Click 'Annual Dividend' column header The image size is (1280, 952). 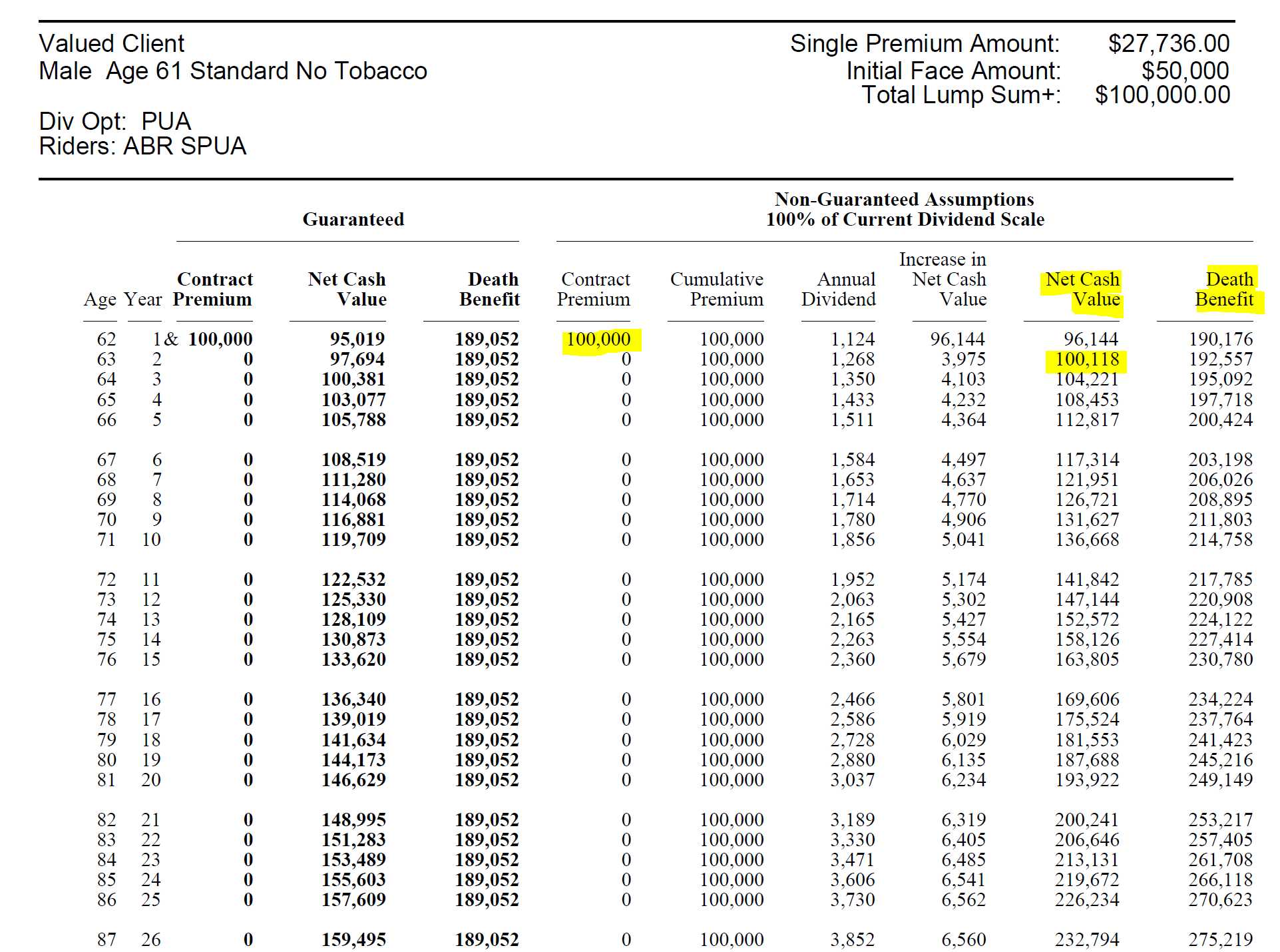click(839, 289)
